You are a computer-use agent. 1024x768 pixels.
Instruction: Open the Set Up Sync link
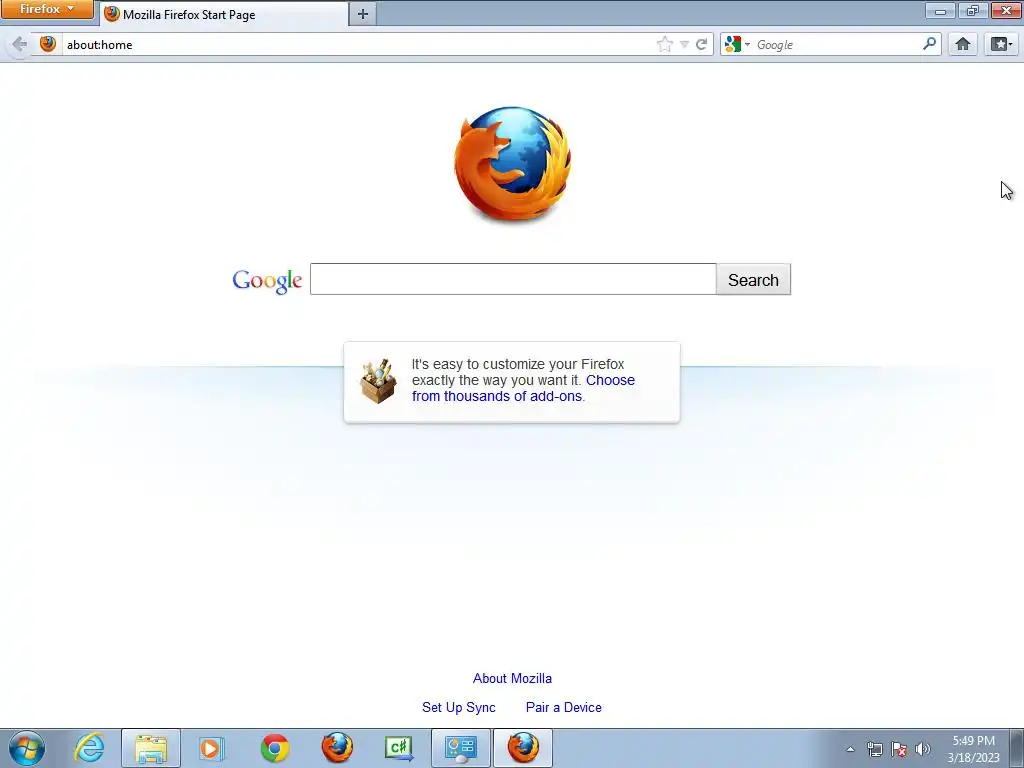tap(459, 707)
